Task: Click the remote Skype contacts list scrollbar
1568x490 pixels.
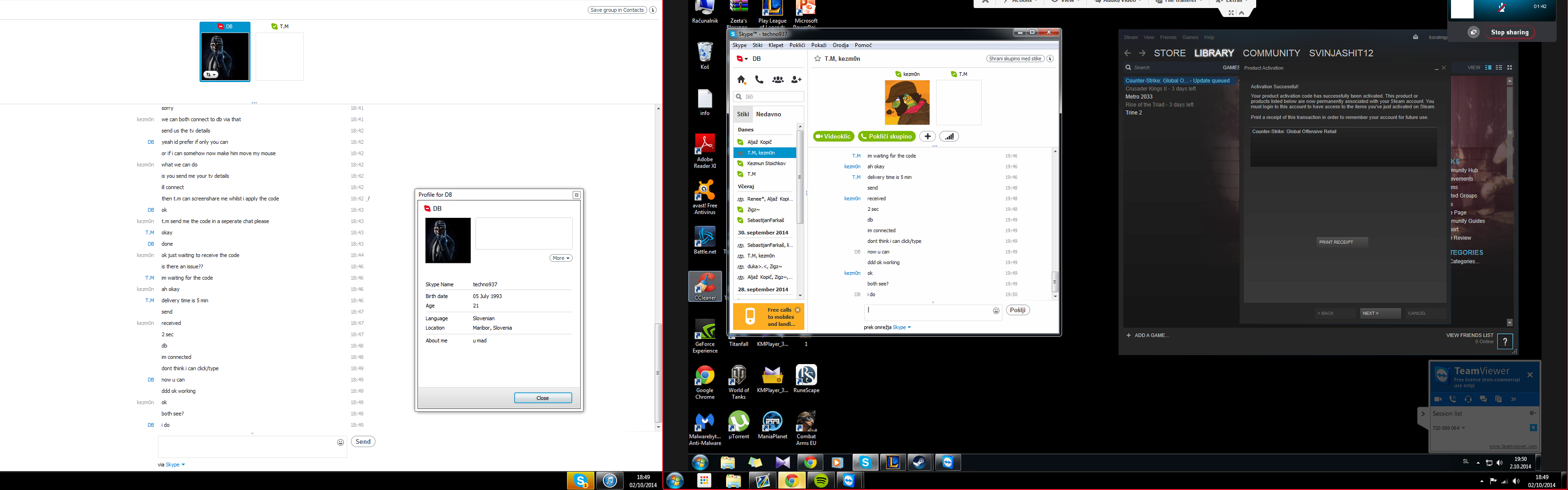Action: (x=800, y=176)
